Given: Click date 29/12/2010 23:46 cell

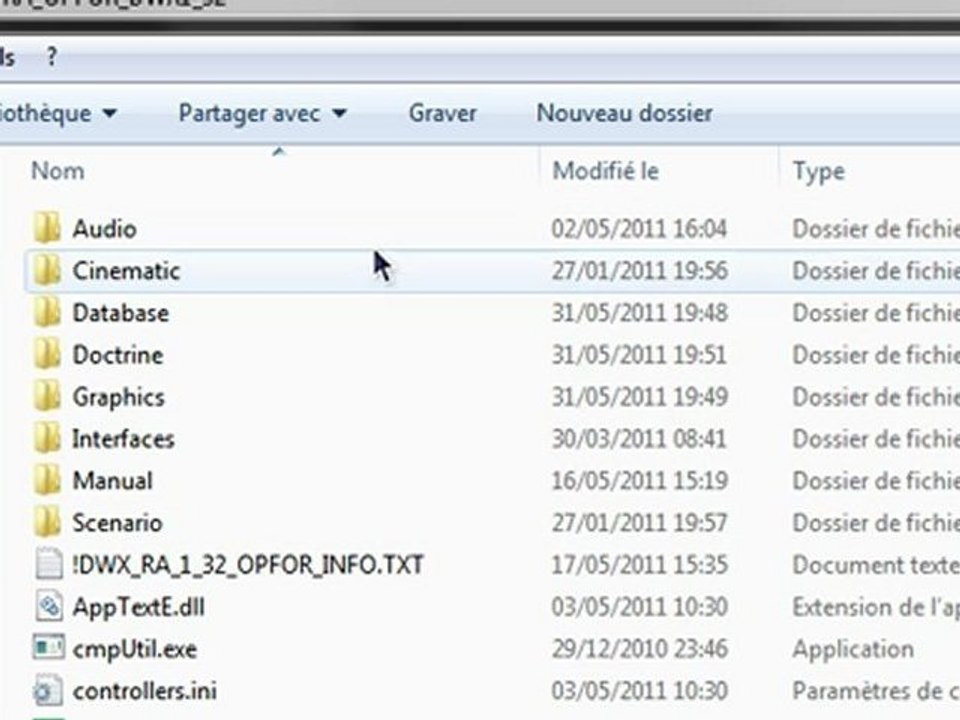Looking at the screenshot, I should pyautogui.click(x=640, y=649).
